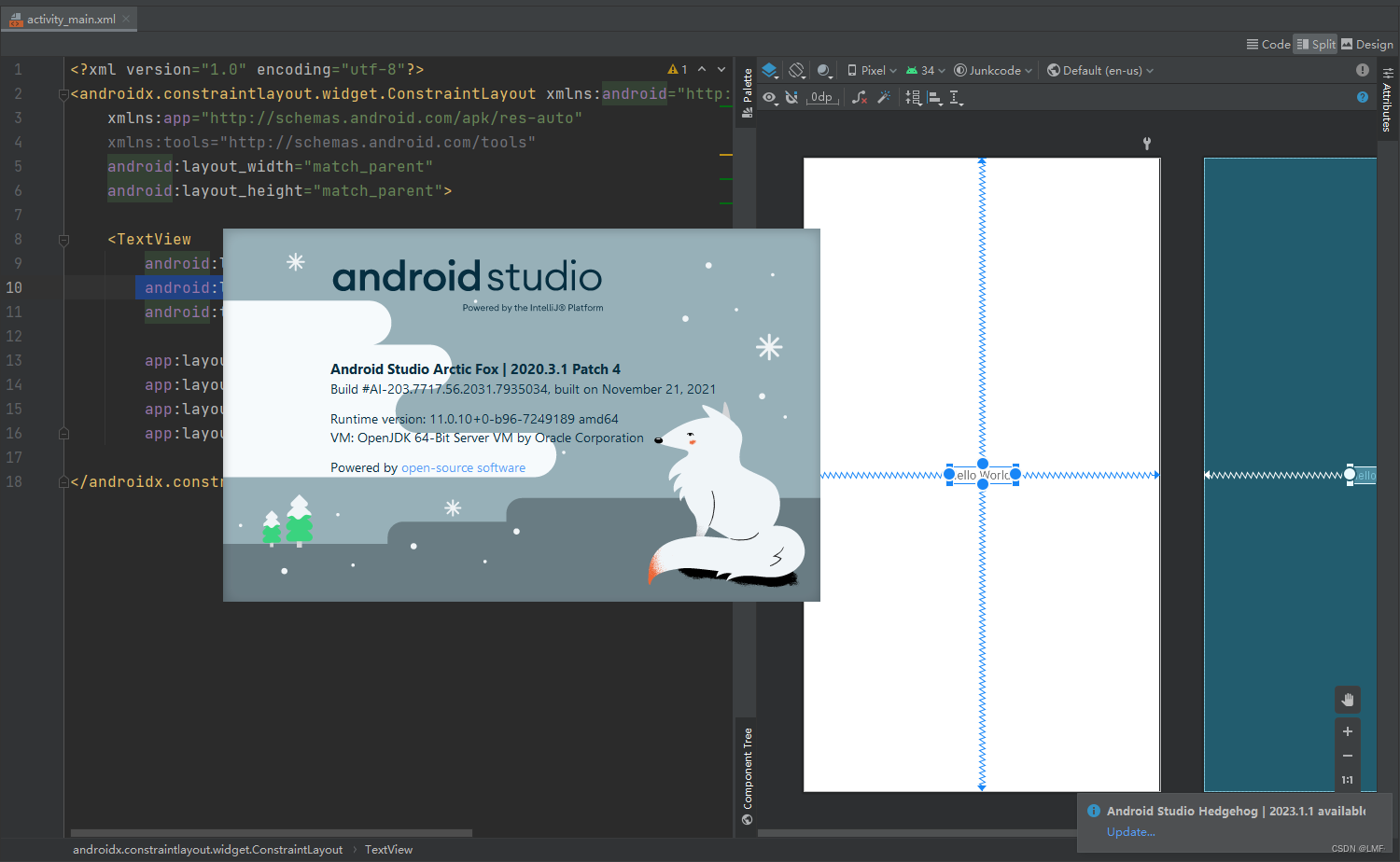The width and height of the screenshot is (1400, 862).
Task: Zoom out with the minus button
Action: [1348, 756]
